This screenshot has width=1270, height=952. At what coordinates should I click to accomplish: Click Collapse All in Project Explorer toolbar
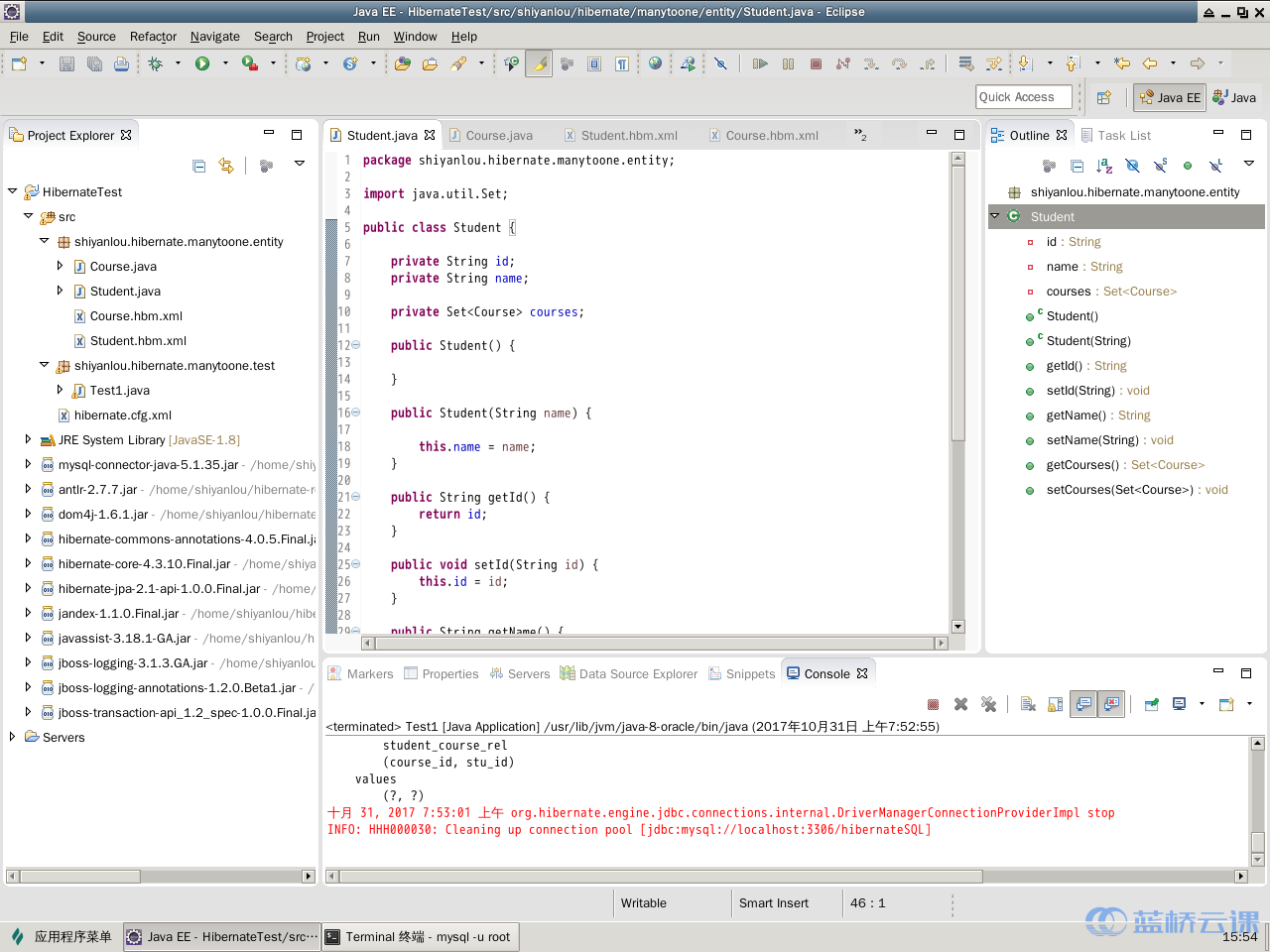[x=199, y=166]
